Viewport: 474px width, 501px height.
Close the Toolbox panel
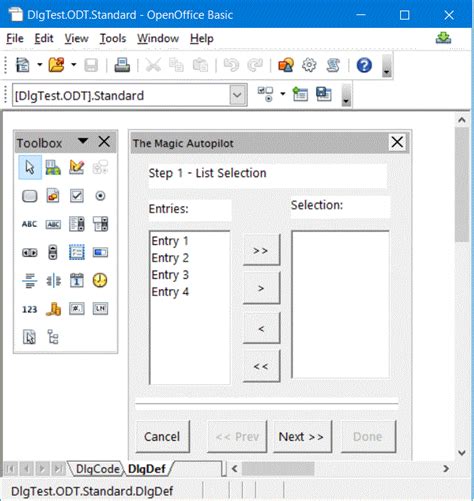[104, 142]
